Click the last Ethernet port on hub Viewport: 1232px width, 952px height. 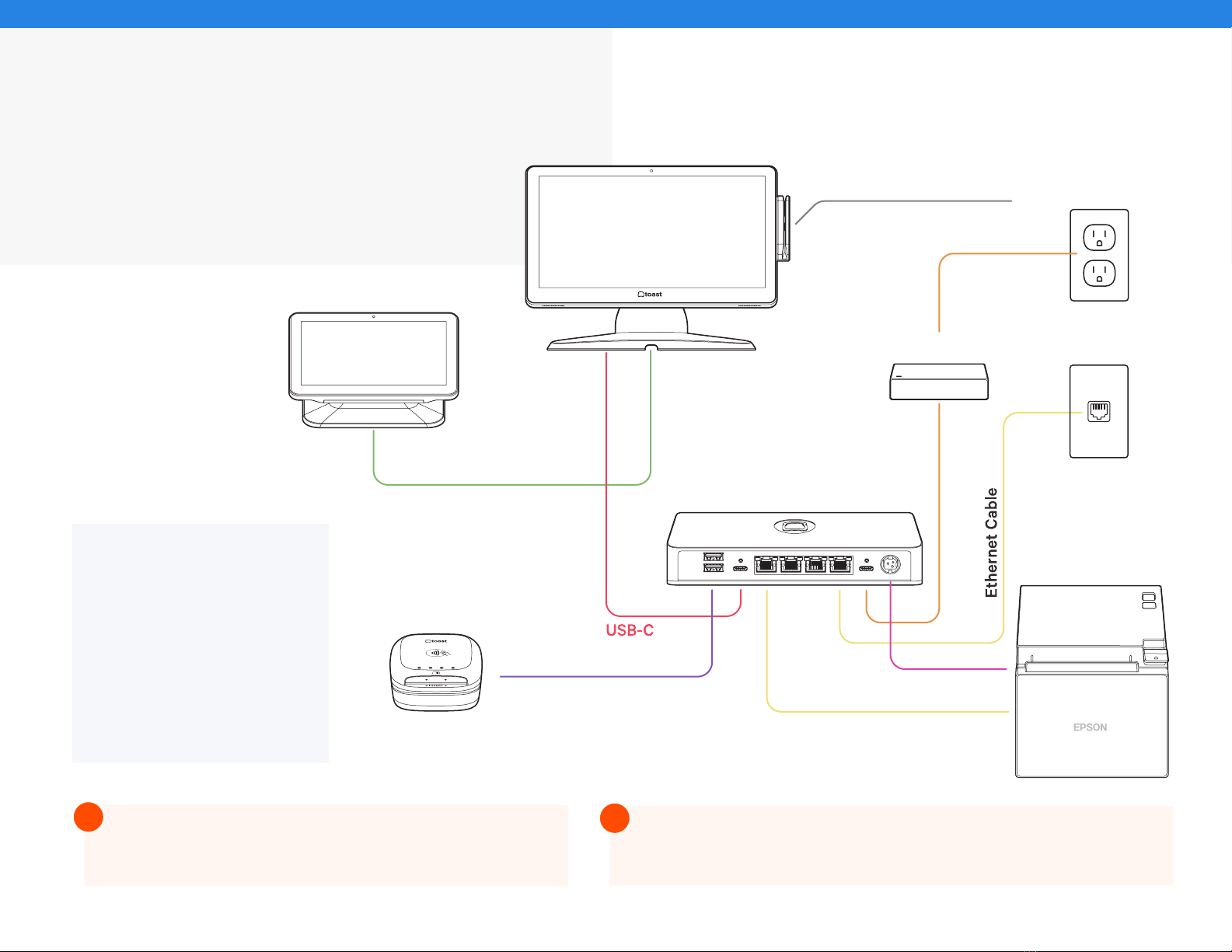[840, 564]
